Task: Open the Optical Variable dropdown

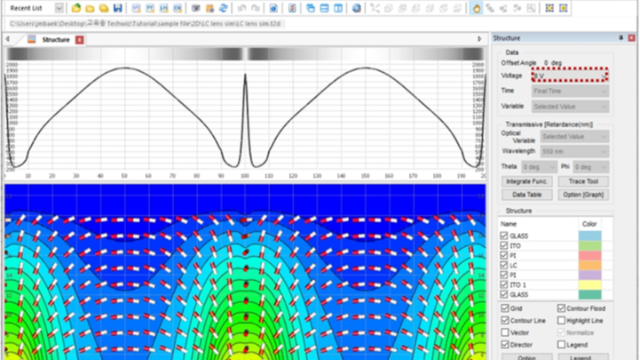Action: tap(575, 136)
